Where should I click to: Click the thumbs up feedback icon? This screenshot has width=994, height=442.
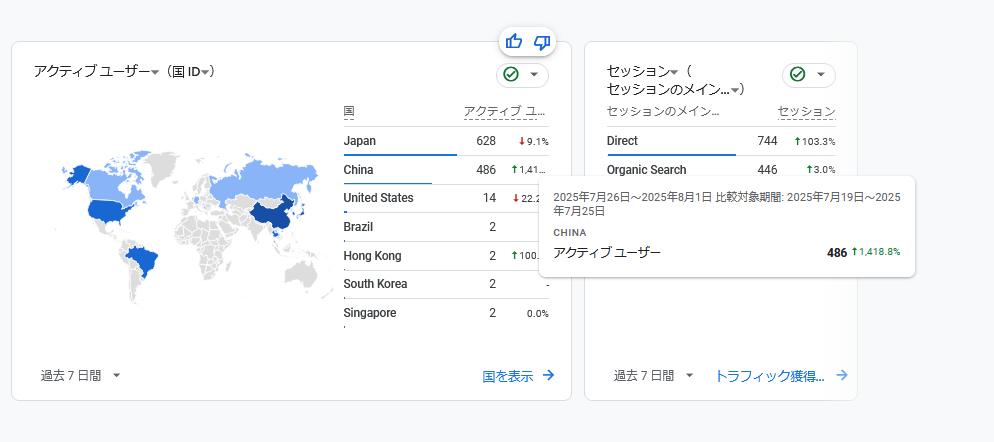tap(513, 42)
